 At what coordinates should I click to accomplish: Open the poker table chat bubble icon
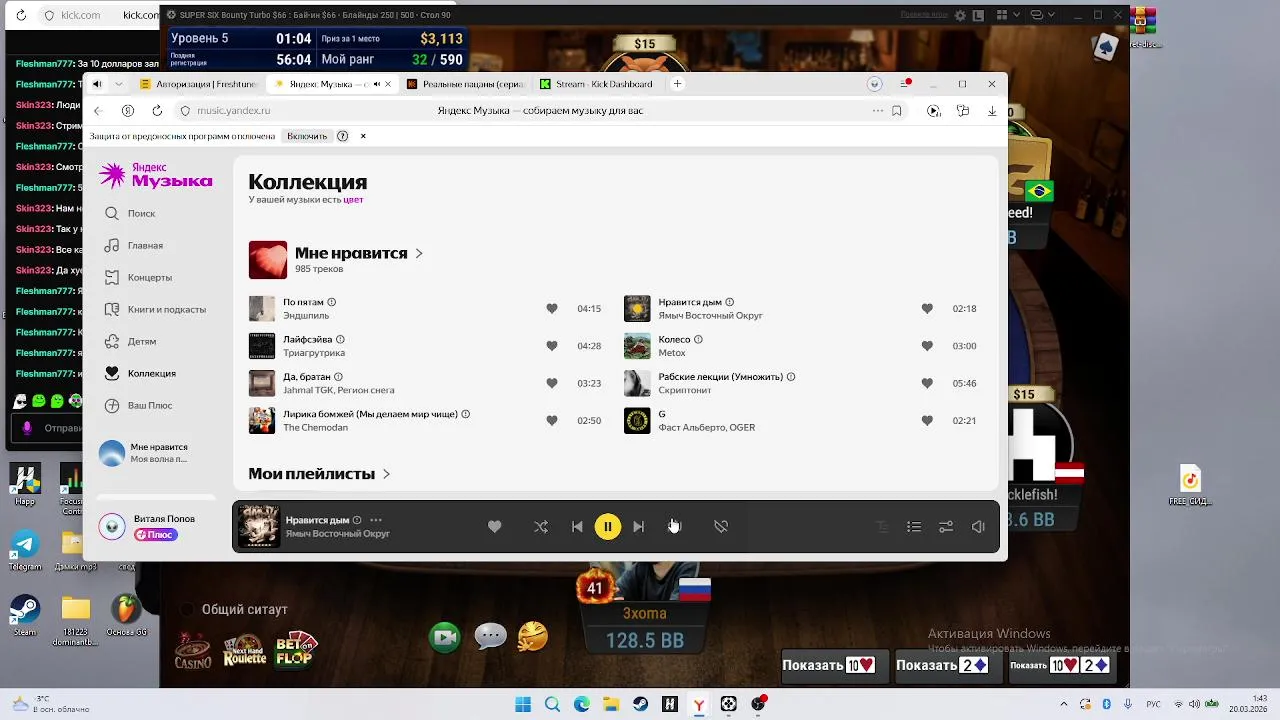point(490,636)
